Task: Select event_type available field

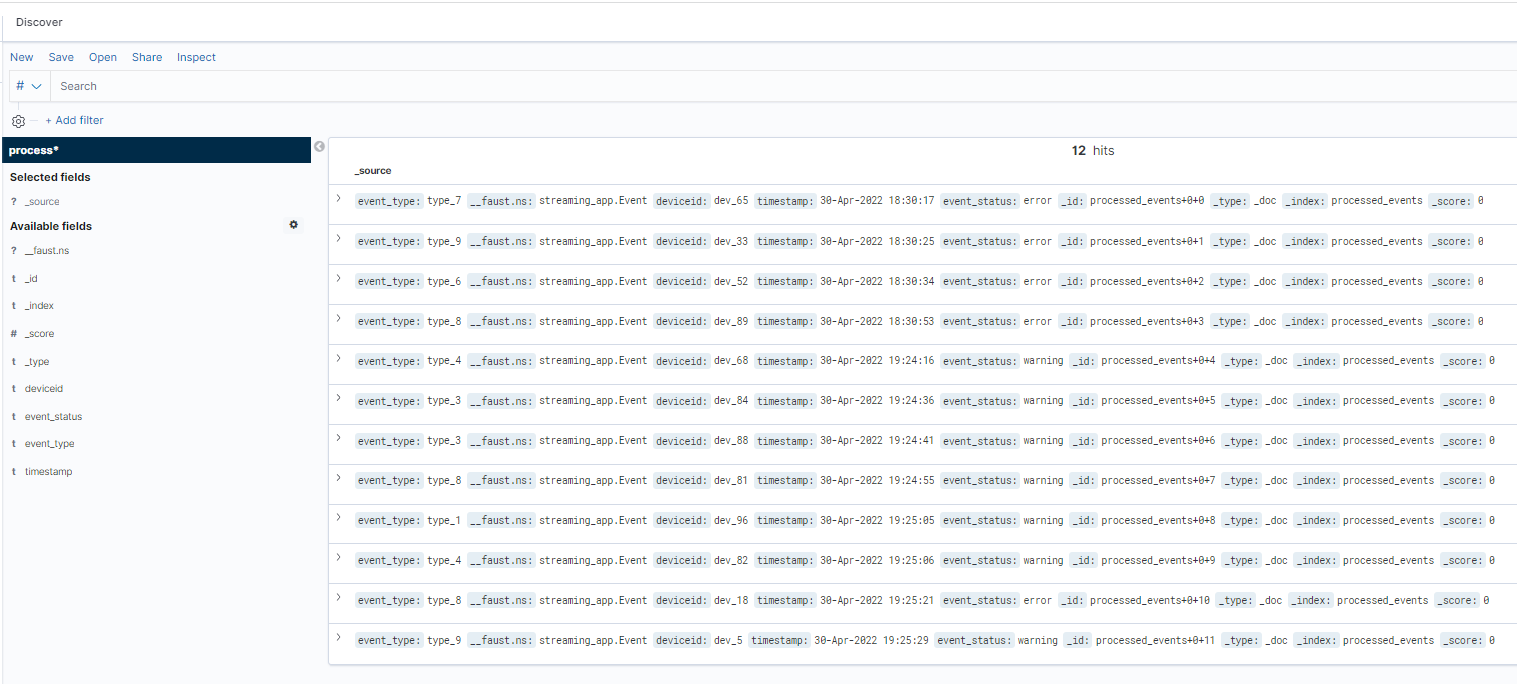Action: pyautogui.click(x=49, y=443)
